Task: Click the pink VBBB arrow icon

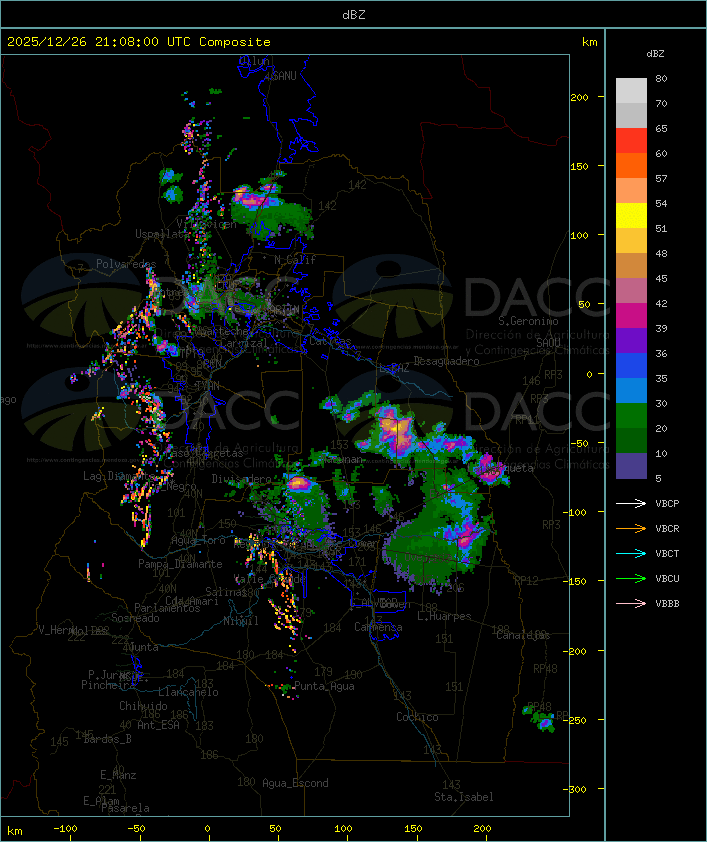Action: point(631,604)
